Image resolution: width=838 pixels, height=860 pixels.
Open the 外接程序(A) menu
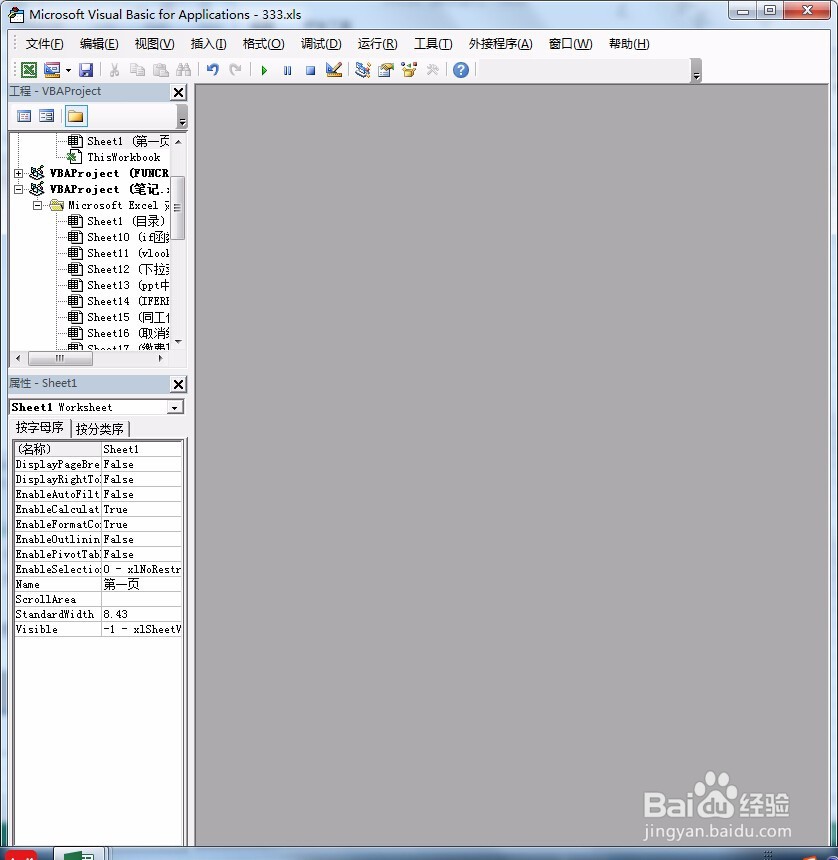[500, 44]
